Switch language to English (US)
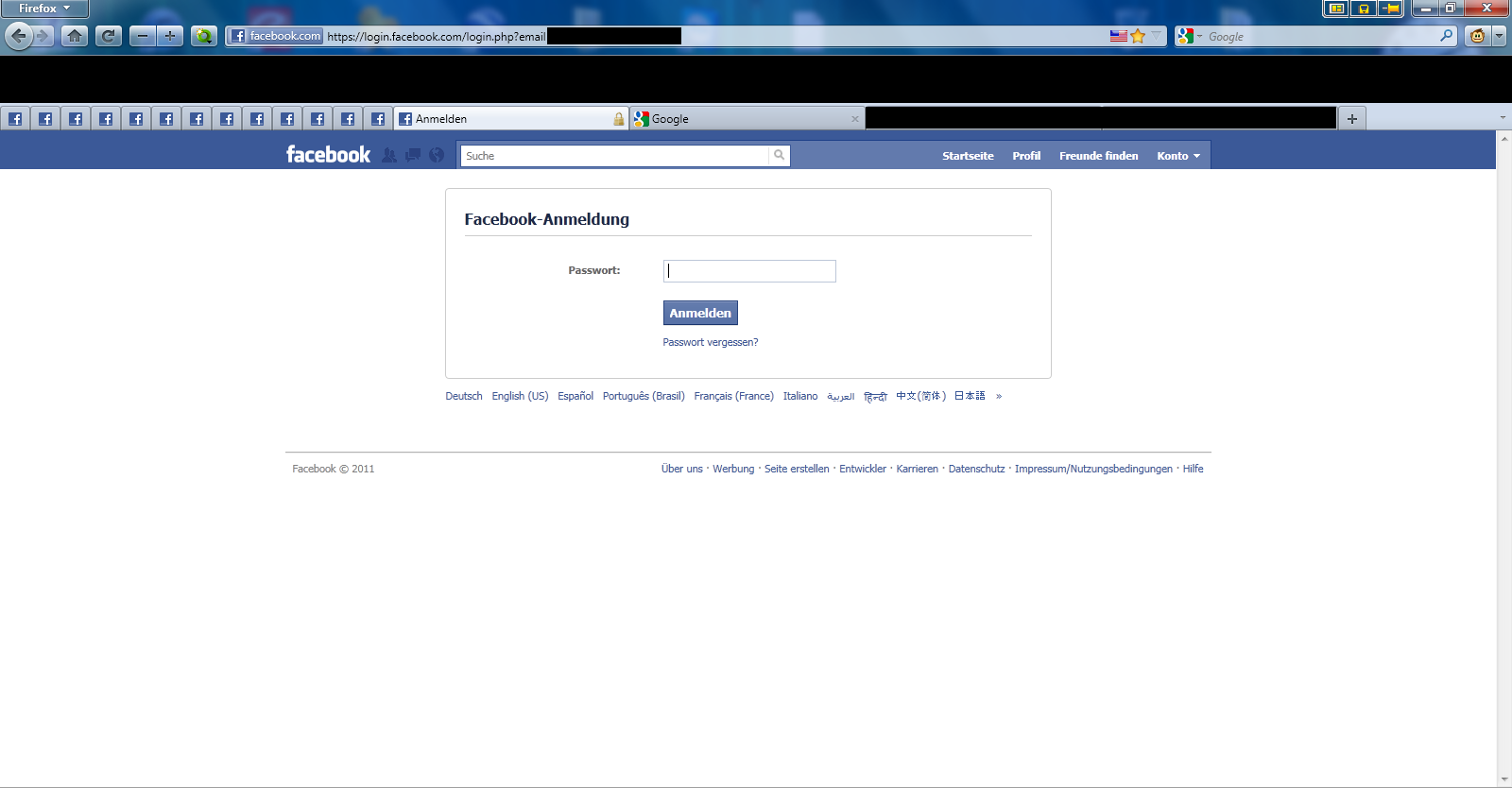The image size is (1512, 788). click(520, 396)
